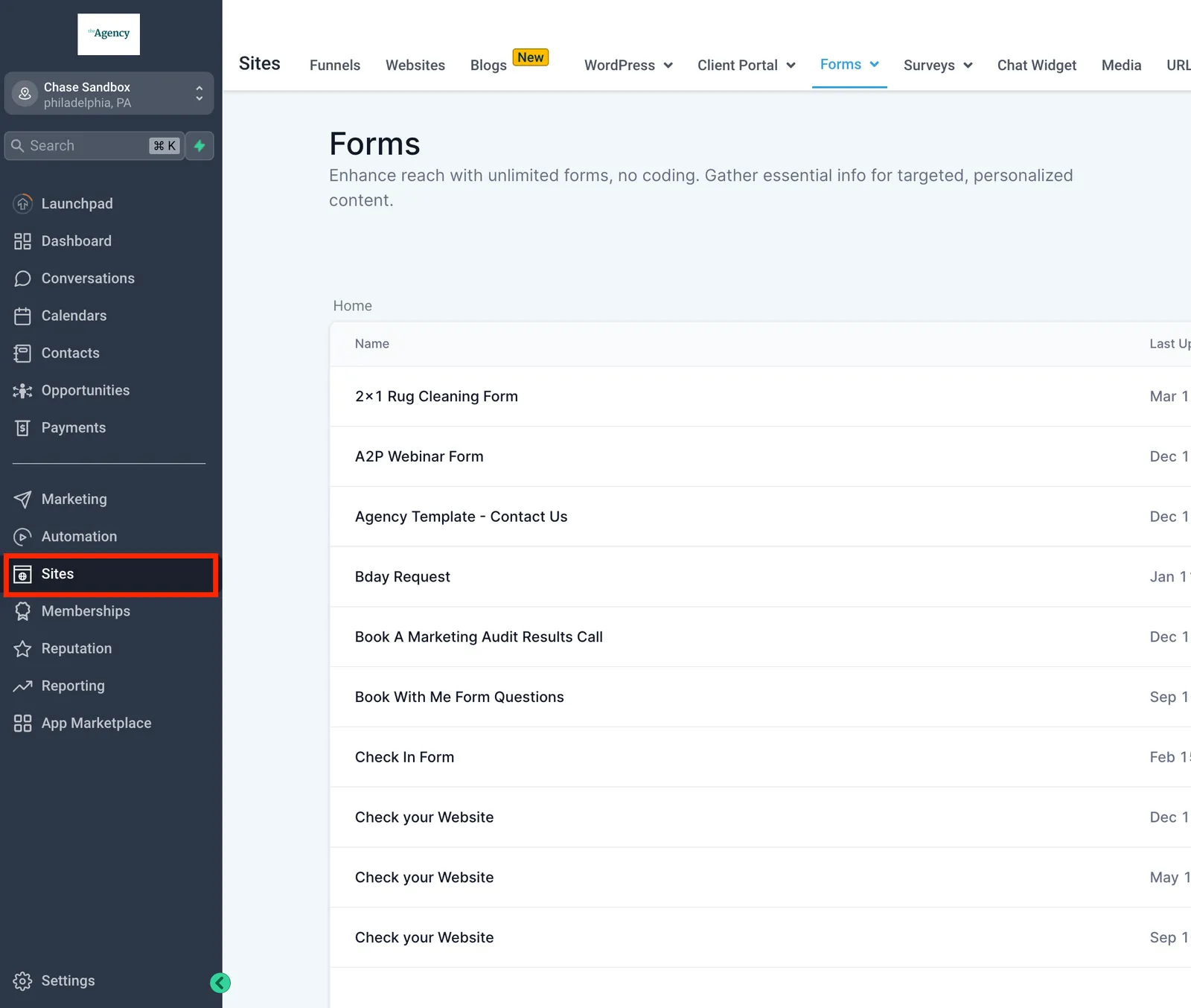Click the magnifying glass search icon
The height and width of the screenshot is (1008, 1191).
click(18, 146)
